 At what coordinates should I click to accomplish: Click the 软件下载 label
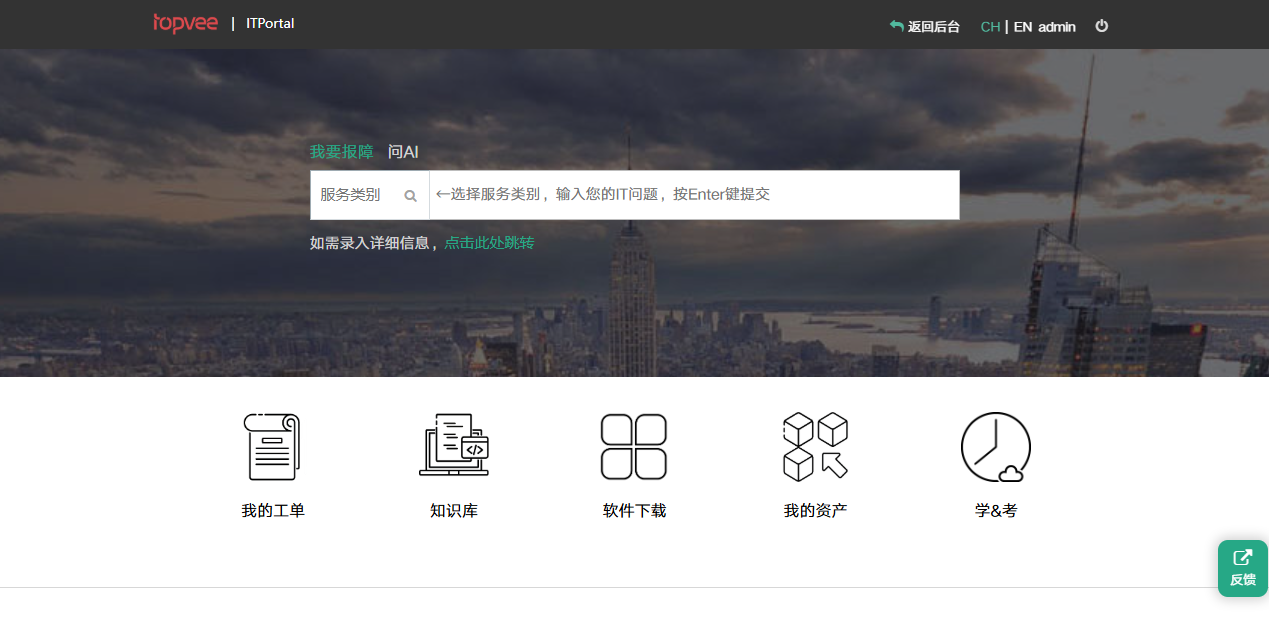(x=634, y=511)
